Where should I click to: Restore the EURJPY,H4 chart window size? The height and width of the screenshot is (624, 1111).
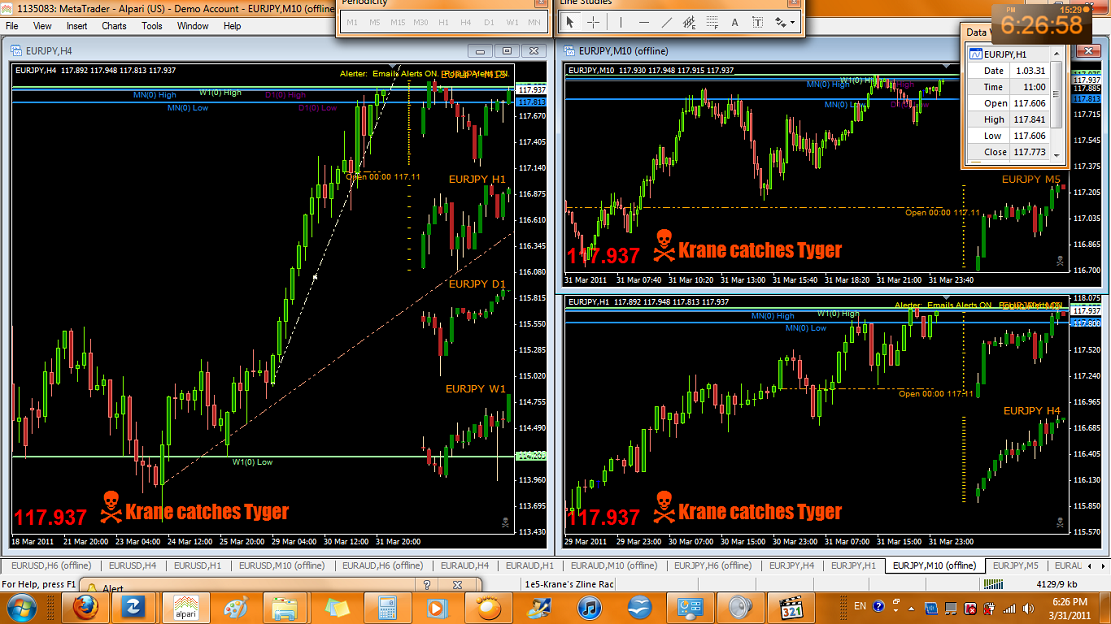click(x=507, y=51)
